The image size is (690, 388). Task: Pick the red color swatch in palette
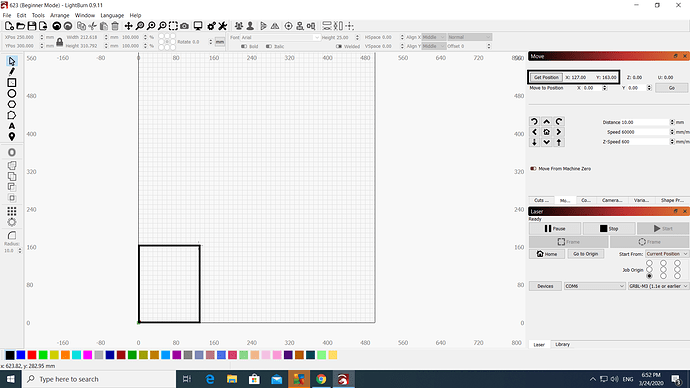(32, 355)
